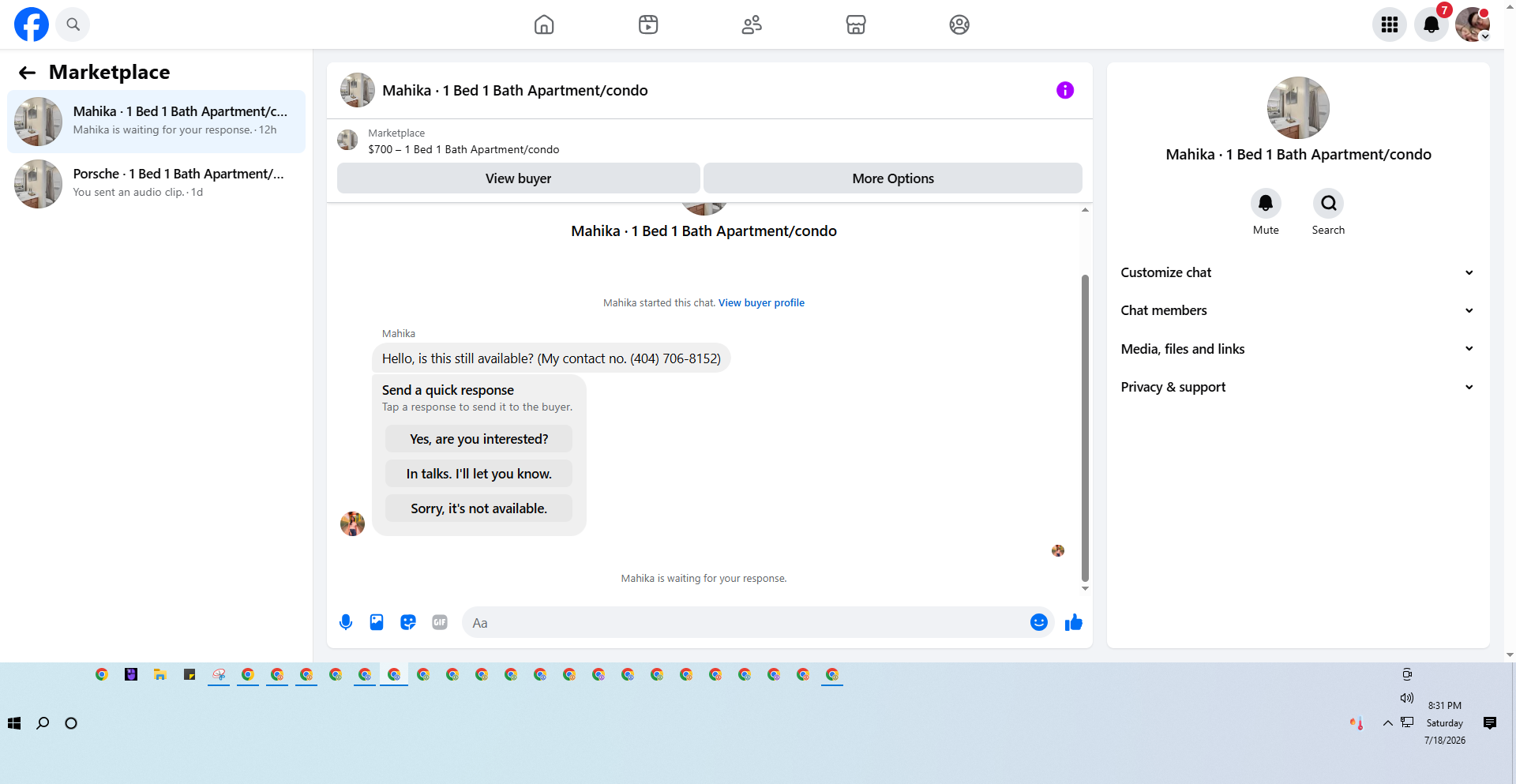Viewport: 1516px width, 784px height.
Task: Record a voice clip with the microphone icon
Action: click(x=346, y=622)
